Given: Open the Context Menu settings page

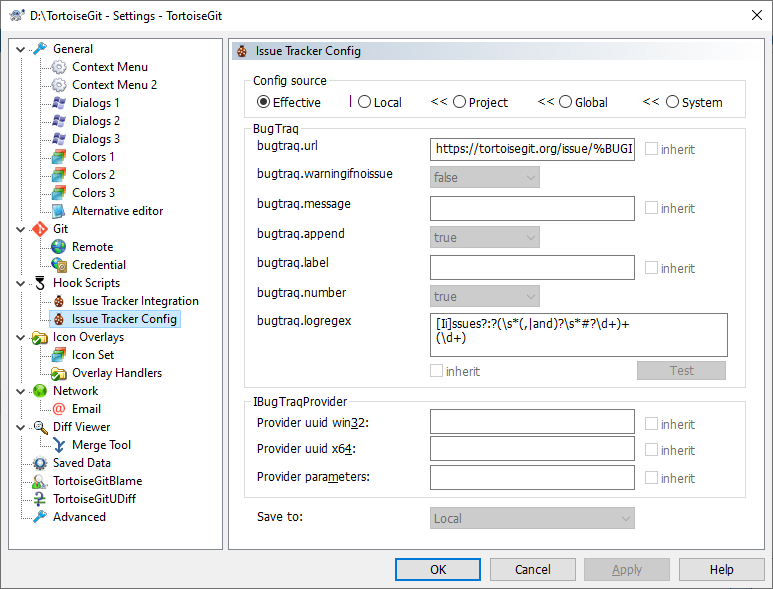Looking at the screenshot, I should [109, 67].
